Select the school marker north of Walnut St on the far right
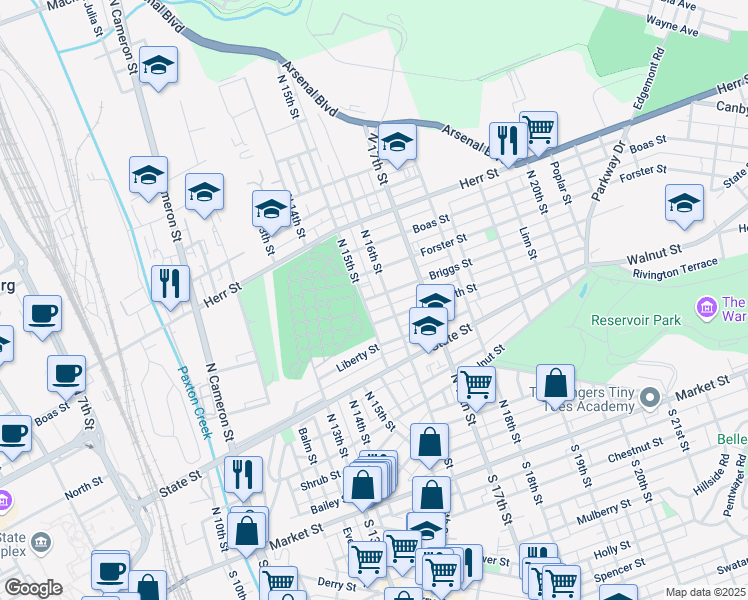The width and height of the screenshot is (748, 600). (684, 205)
